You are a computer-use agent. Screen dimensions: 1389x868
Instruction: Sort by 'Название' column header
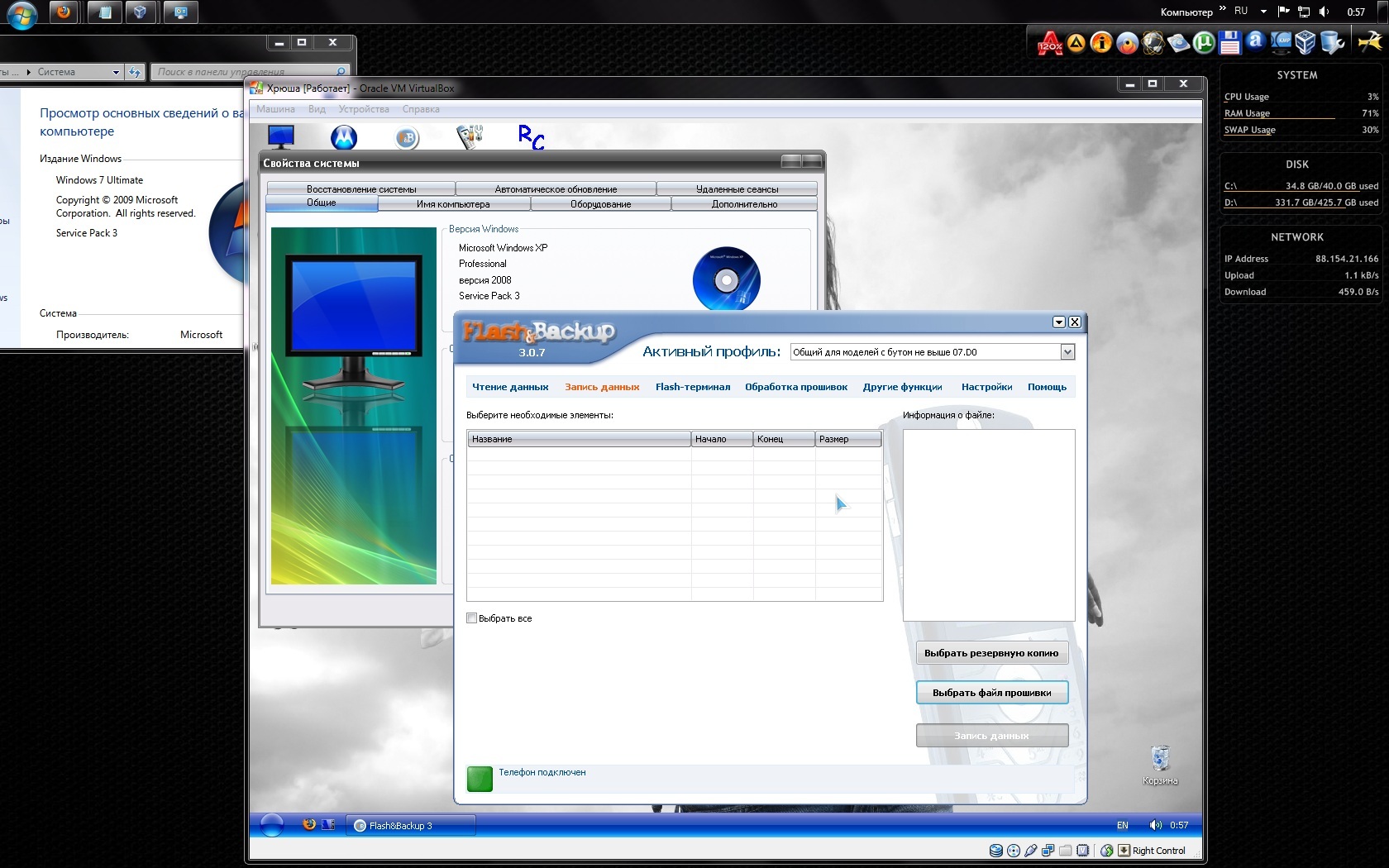coord(579,439)
